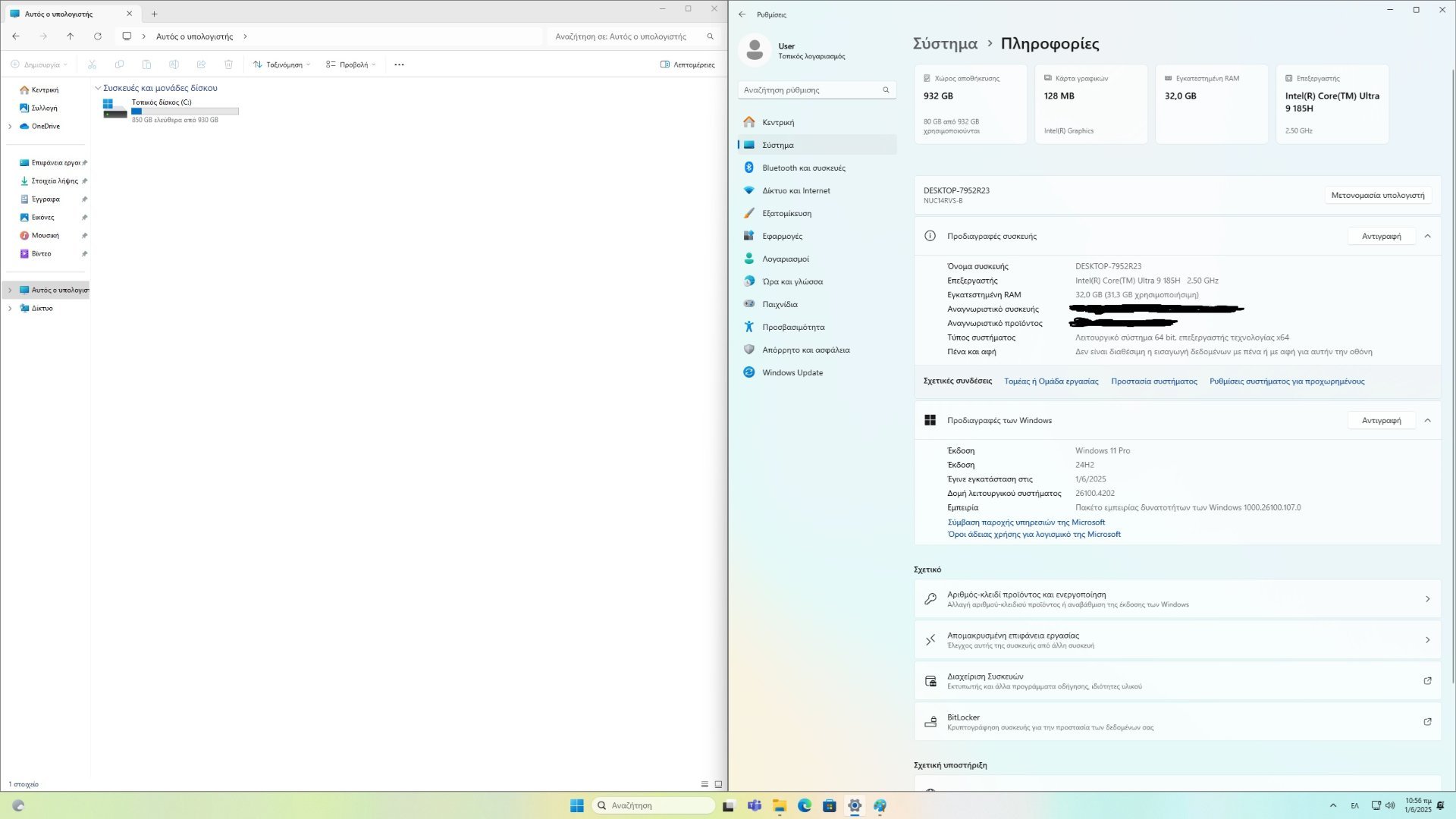This screenshot has height=819, width=1456.
Task: Open Απομακρυσμένη επιφάνεια εργασίας row
Action: (x=1178, y=640)
